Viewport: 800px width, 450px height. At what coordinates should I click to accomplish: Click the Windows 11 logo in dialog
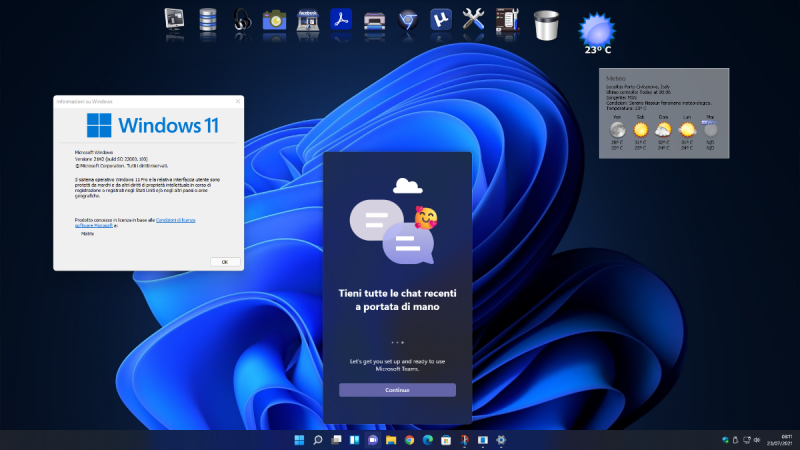tap(153, 126)
